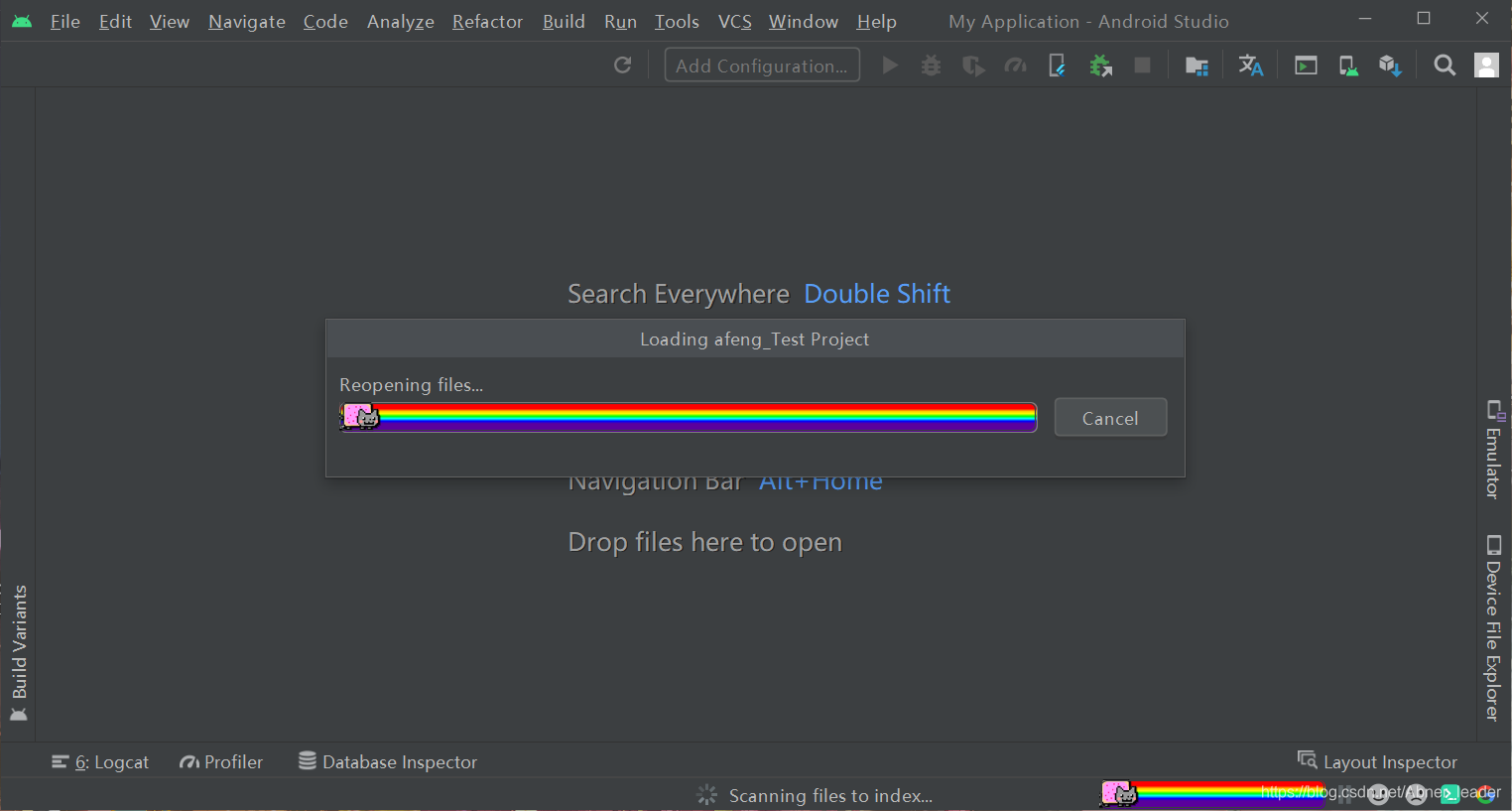Open the Build menu
The image size is (1512, 811).
coord(564,21)
